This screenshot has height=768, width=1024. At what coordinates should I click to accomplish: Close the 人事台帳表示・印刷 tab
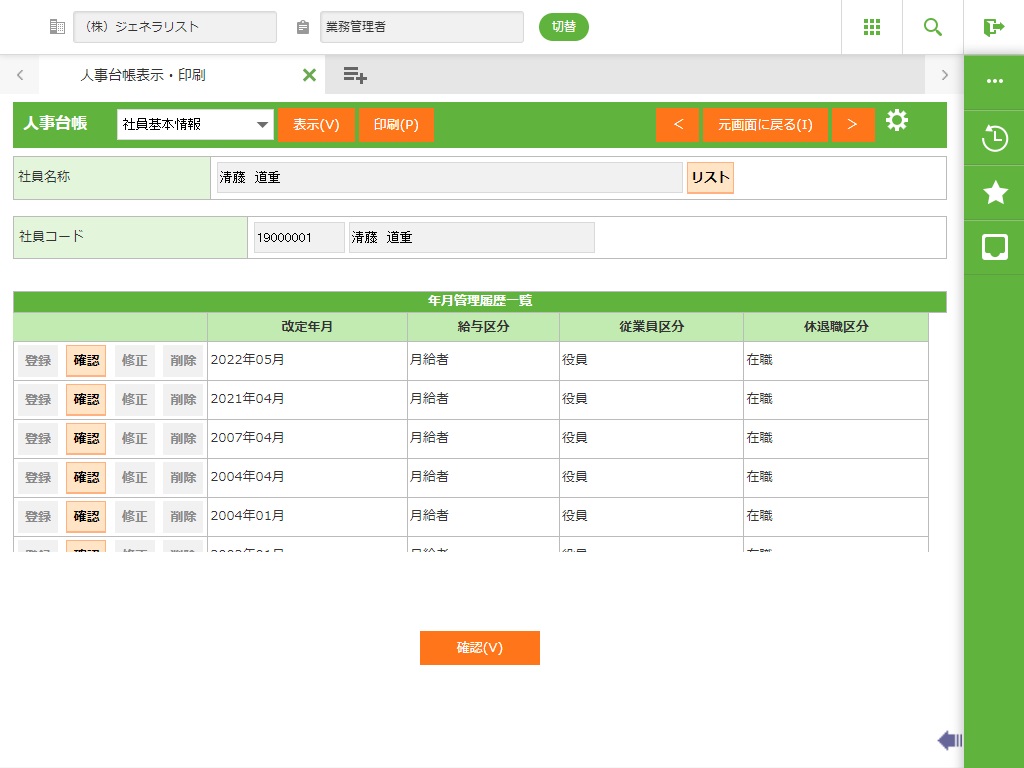pyautogui.click(x=309, y=75)
